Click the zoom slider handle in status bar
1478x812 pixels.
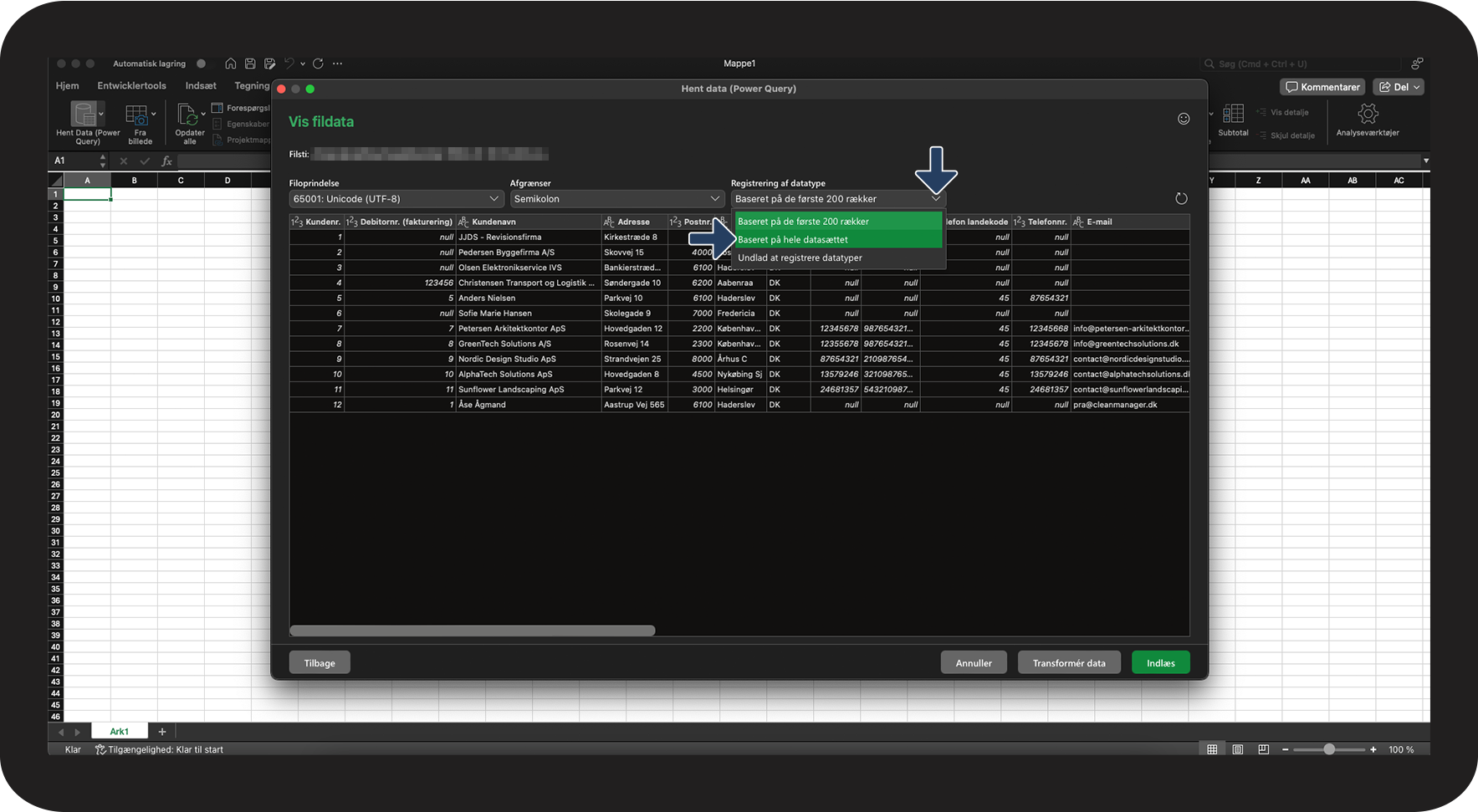pos(1328,749)
